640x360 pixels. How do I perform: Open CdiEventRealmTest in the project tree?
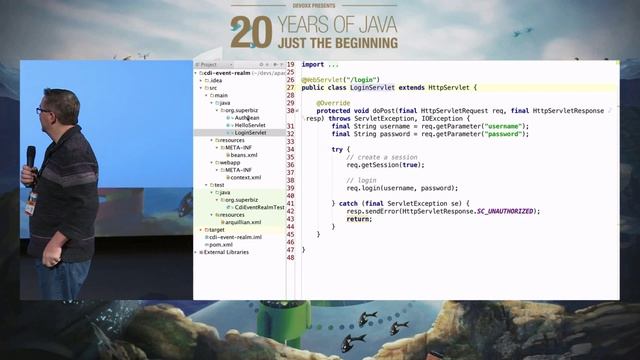pyautogui.click(x=259, y=207)
